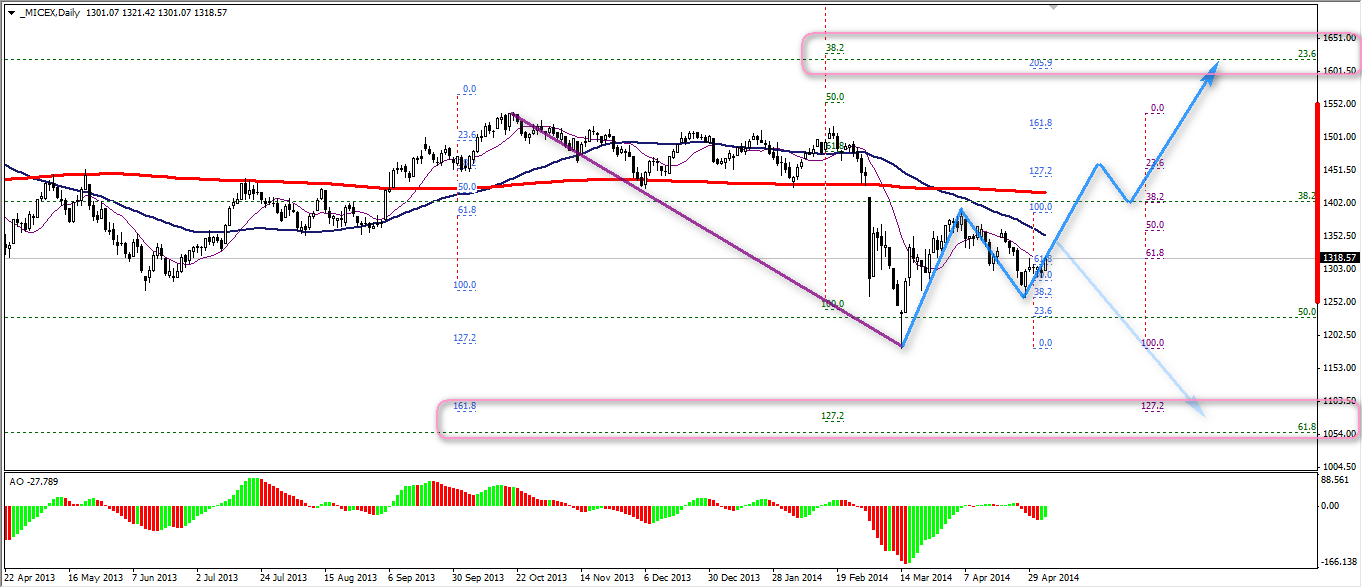This screenshot has height=588, width=1362.
Task: Click the 22 Apr 2013 date label
Action: [31, 578]
